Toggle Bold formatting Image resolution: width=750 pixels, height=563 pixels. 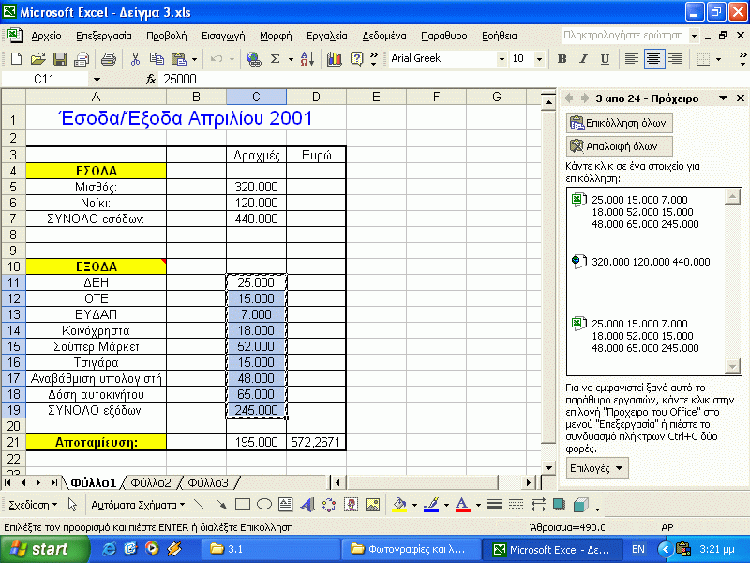click(562, 59)
